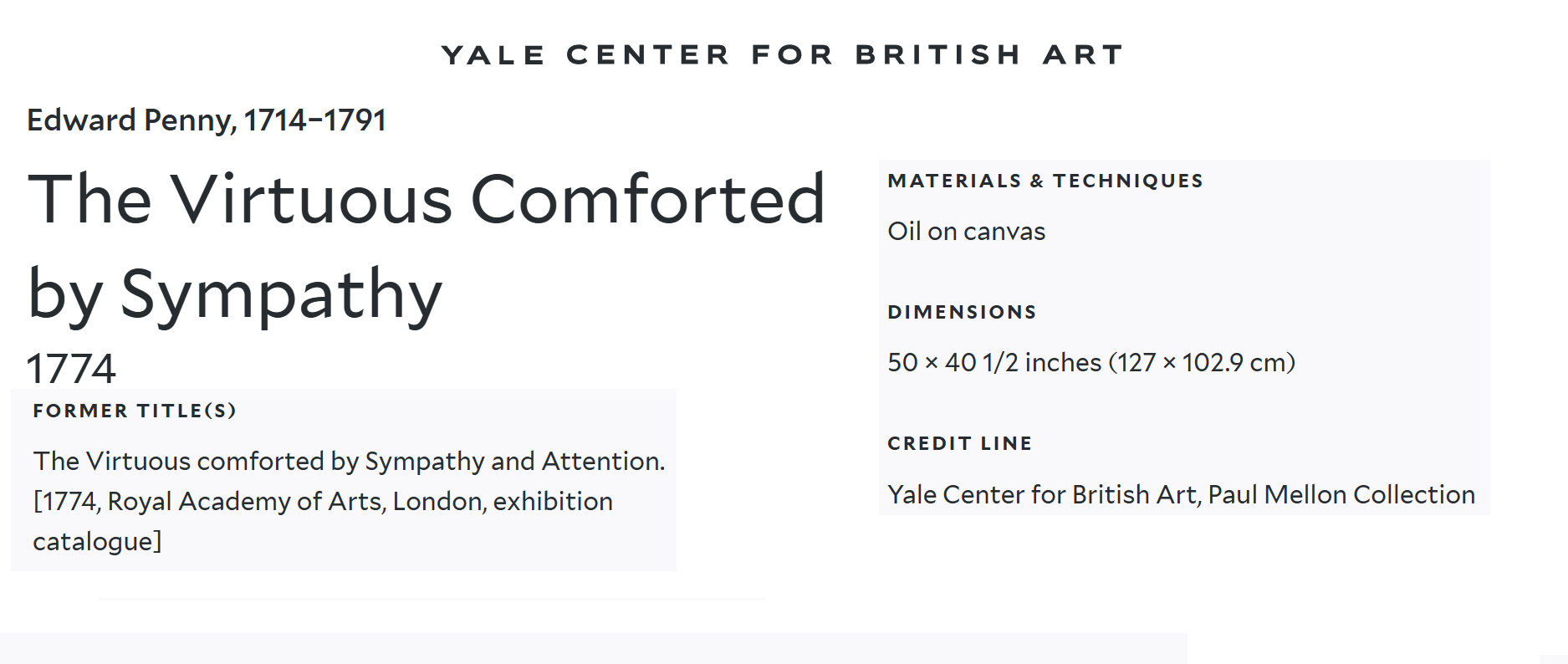Click "The Virtuous comforted by Sympathy and Attention." text
This screenshot has height=664, width=1568.
tap(349, 461)
